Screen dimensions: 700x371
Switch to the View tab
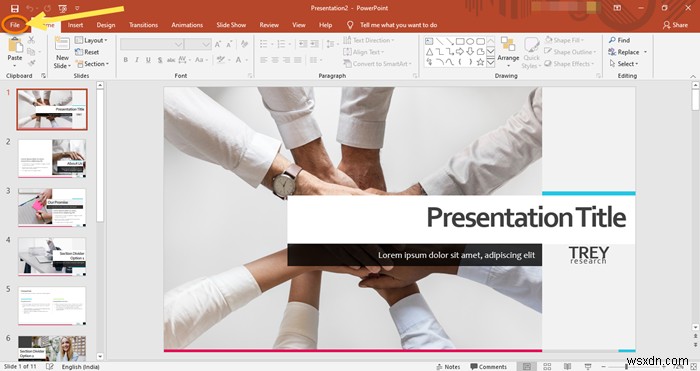(x=299, y=25)
